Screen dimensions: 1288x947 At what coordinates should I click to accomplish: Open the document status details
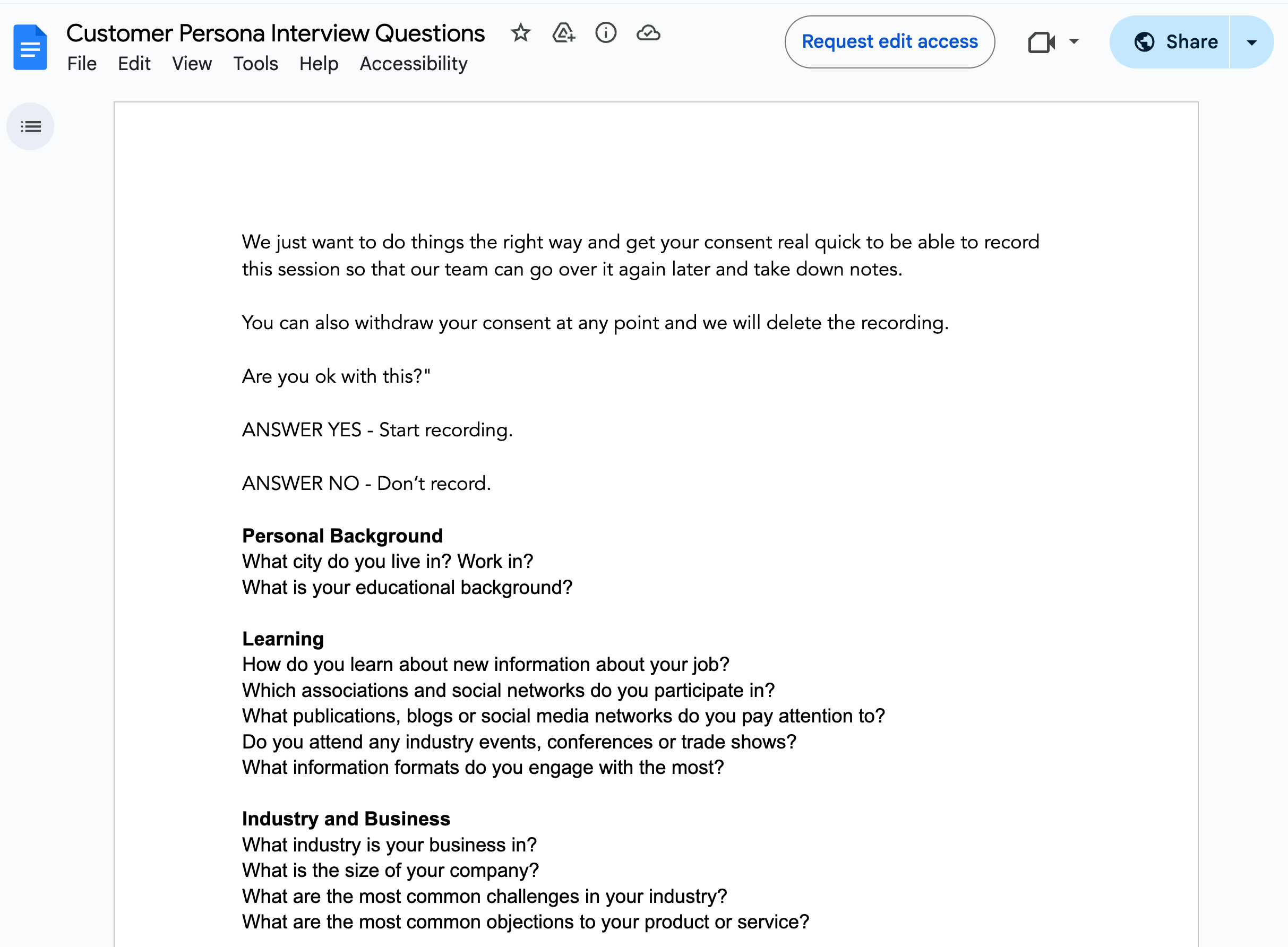click(605, 34)
